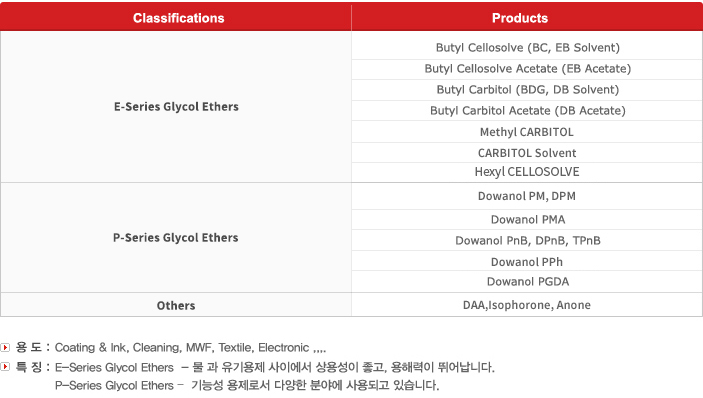703x398 pixels.
Task: Select Butyl Cellosolve Acetate (EB Acetate) row
Action: 527,69
